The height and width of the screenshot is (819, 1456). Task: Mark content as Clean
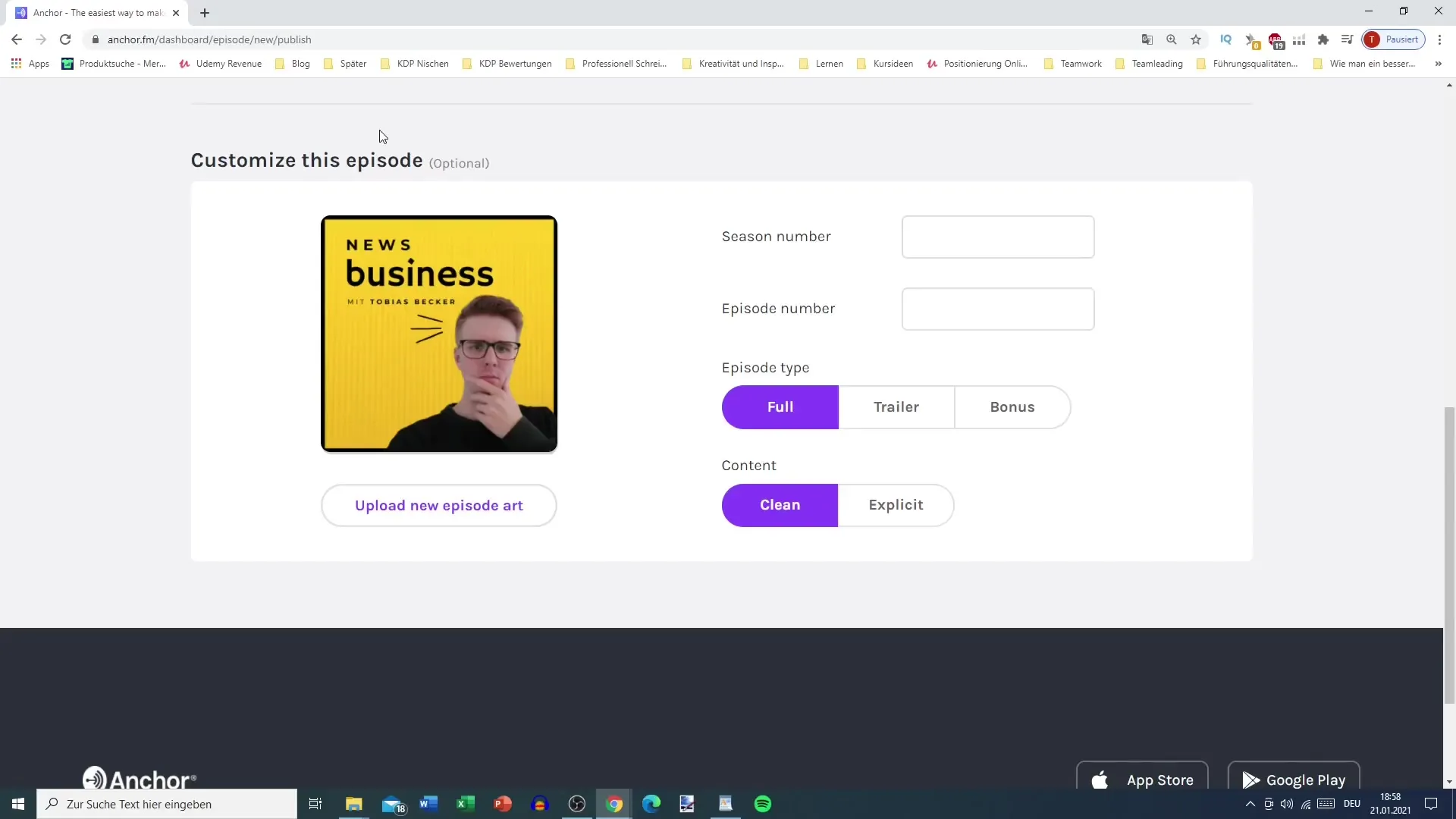coord(780,505)
